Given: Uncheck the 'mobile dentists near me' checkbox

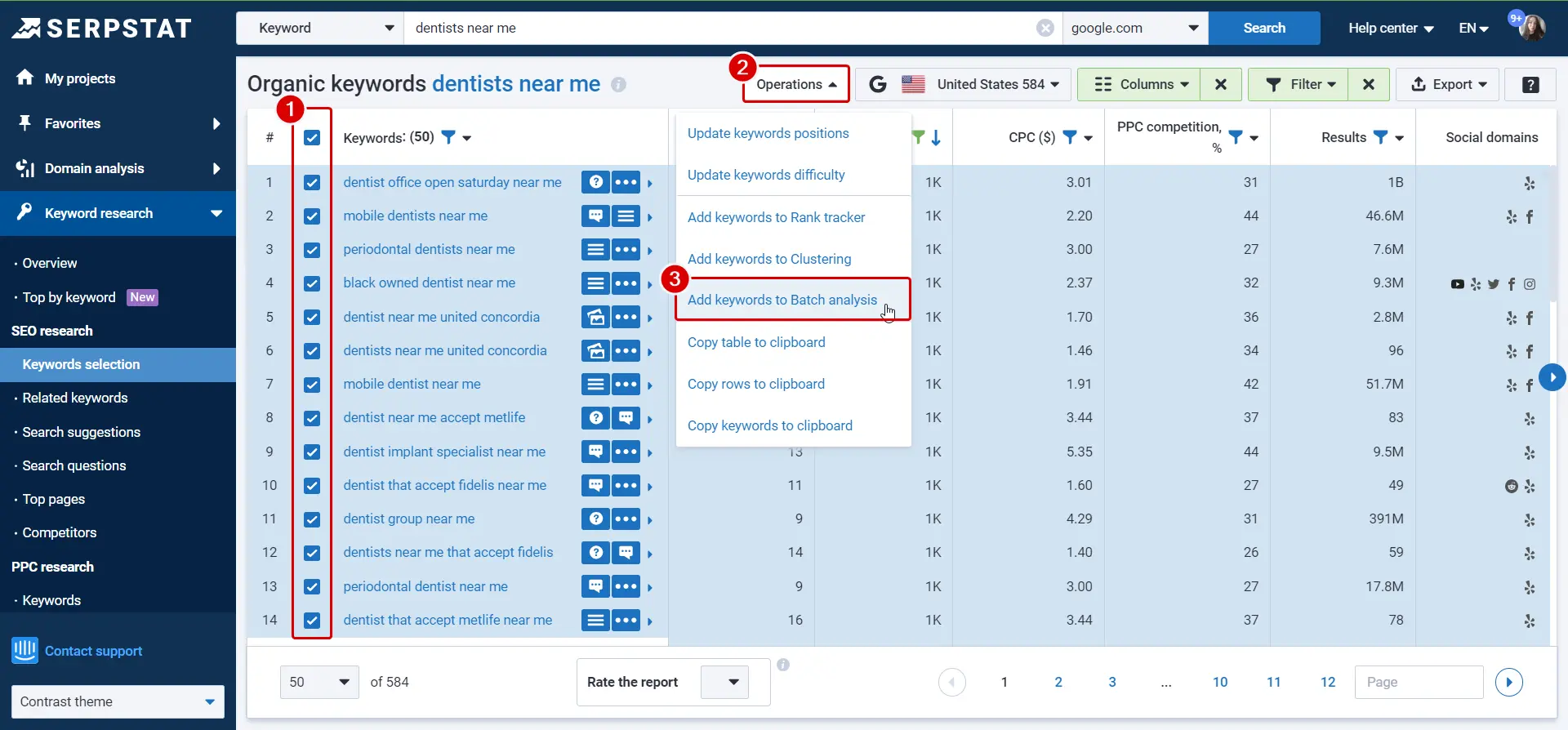Looking at the screenshot, I should [x=312, y=216].
